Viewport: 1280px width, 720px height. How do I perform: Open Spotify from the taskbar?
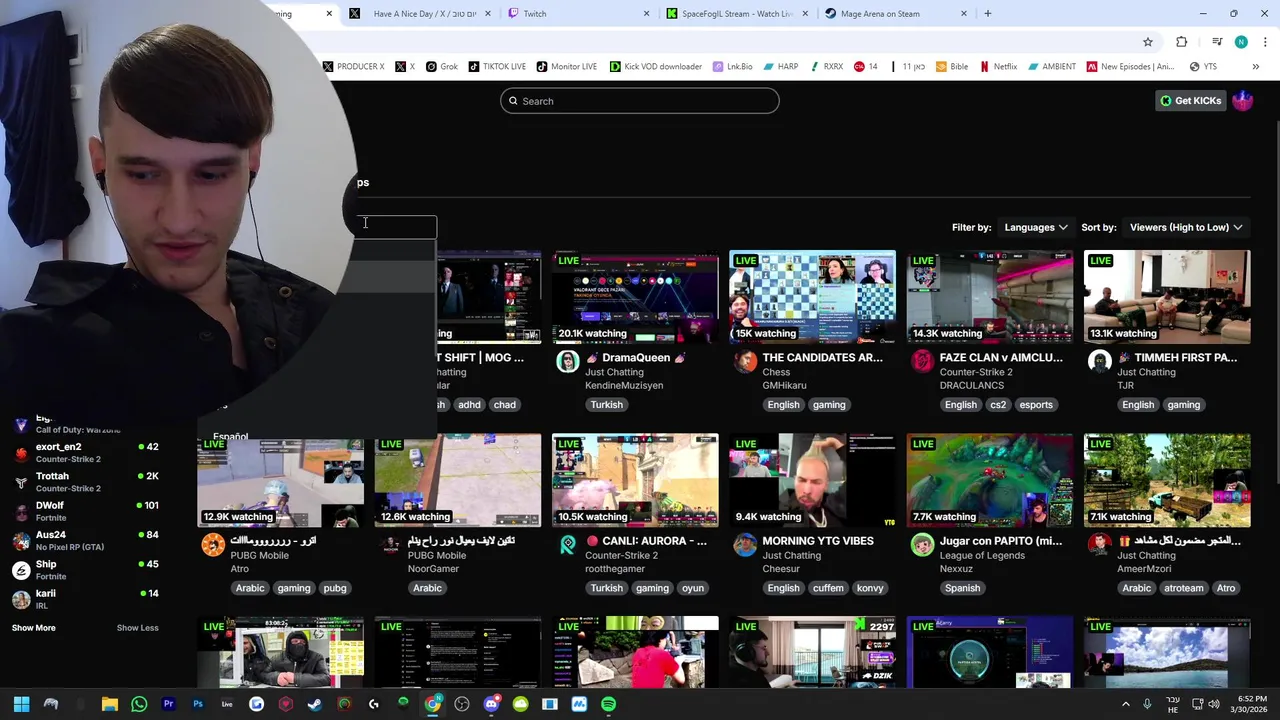pyautogui.click(x=608, y=704)
